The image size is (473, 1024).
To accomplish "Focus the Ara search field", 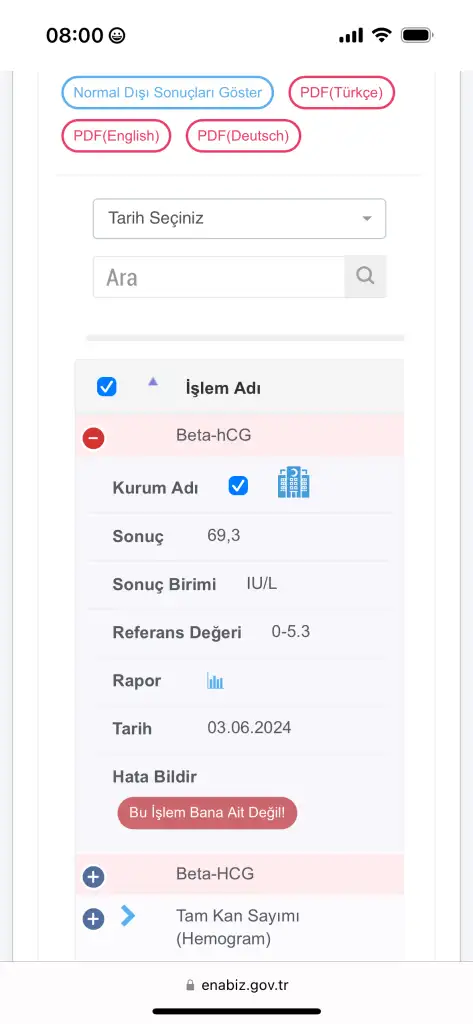I will click(x=219, y=277).
